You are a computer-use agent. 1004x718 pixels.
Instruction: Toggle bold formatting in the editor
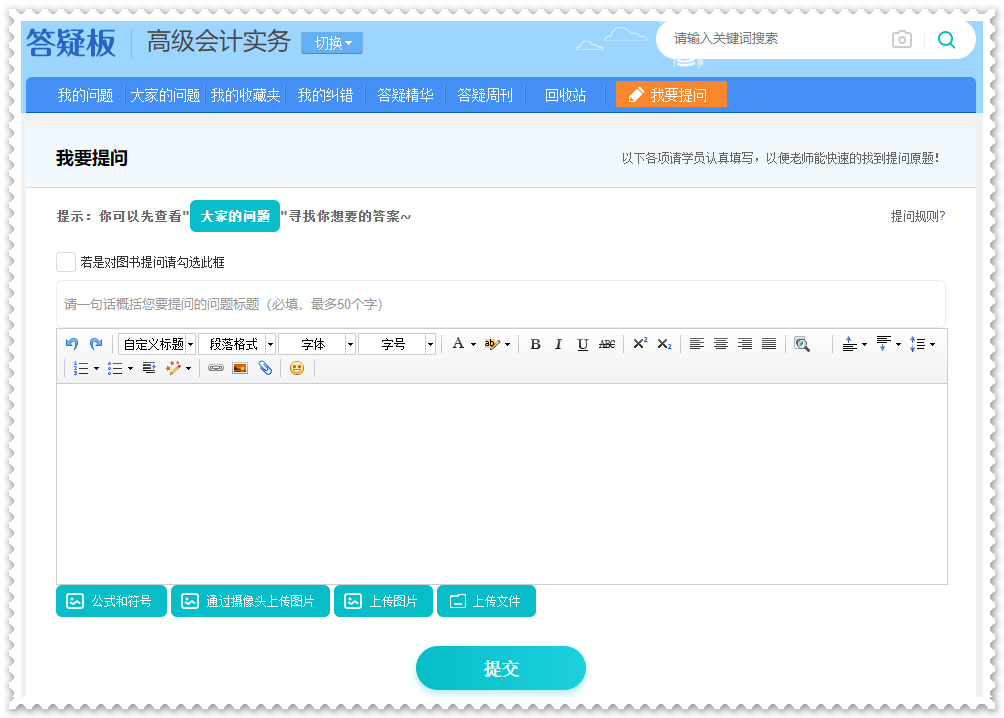(x=535, y=344)
